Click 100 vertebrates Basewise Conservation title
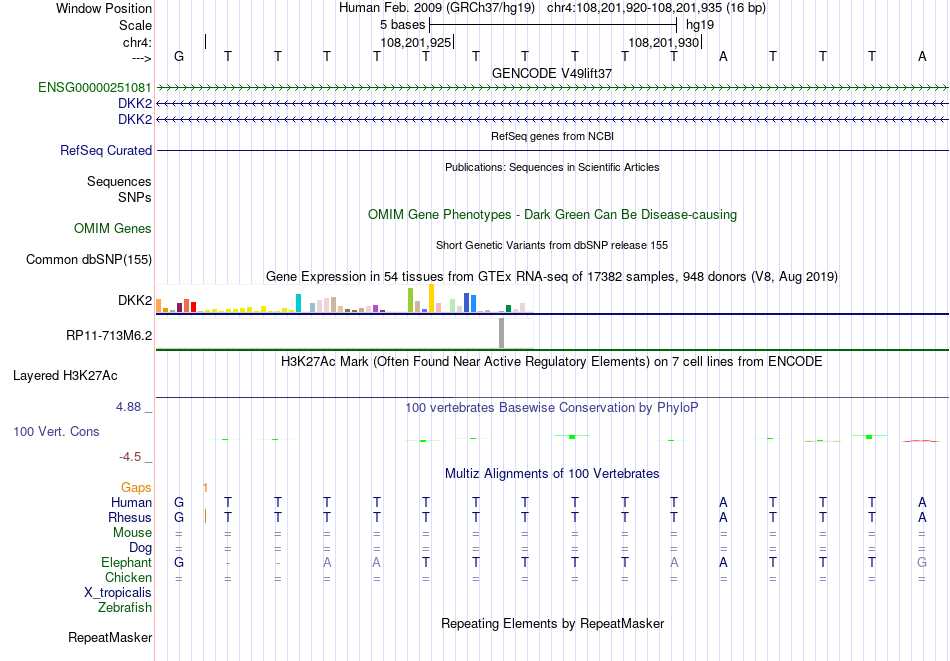The height and width of the screenshot is (661, 950). pyautogui.click(x=552, y=408)
